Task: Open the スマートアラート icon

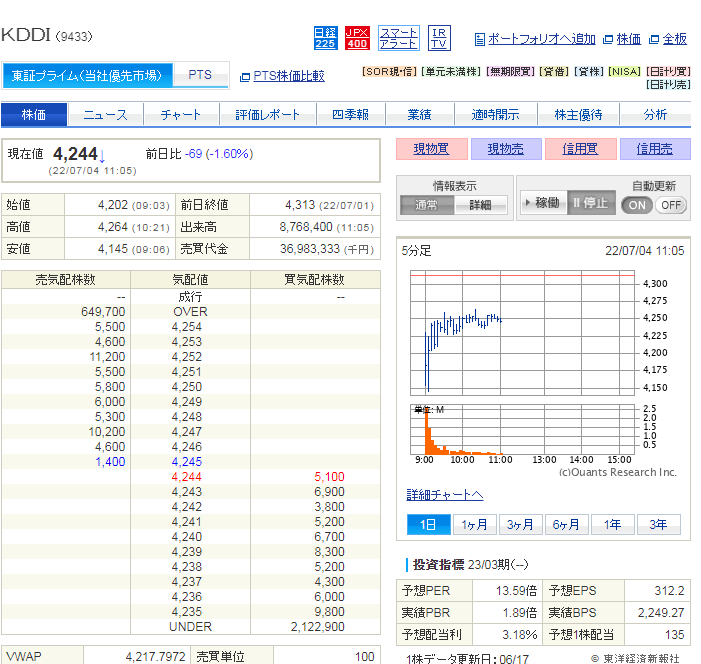Action: tap(398, 38)
